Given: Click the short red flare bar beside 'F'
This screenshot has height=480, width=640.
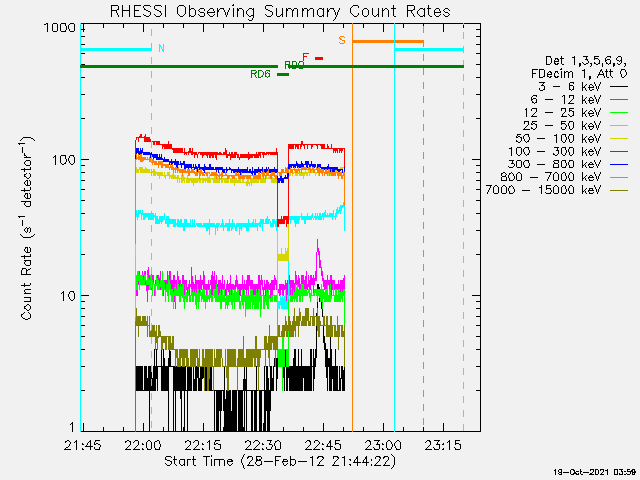Looking at the screenshot, I should coord(319,58).
